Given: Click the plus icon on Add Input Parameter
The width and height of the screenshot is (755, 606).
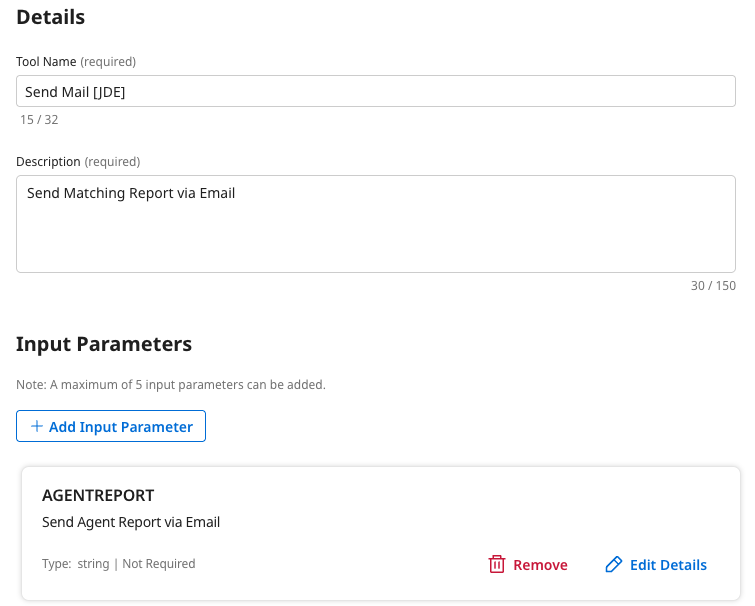Looking at the screenshot, I should [37, 426].
